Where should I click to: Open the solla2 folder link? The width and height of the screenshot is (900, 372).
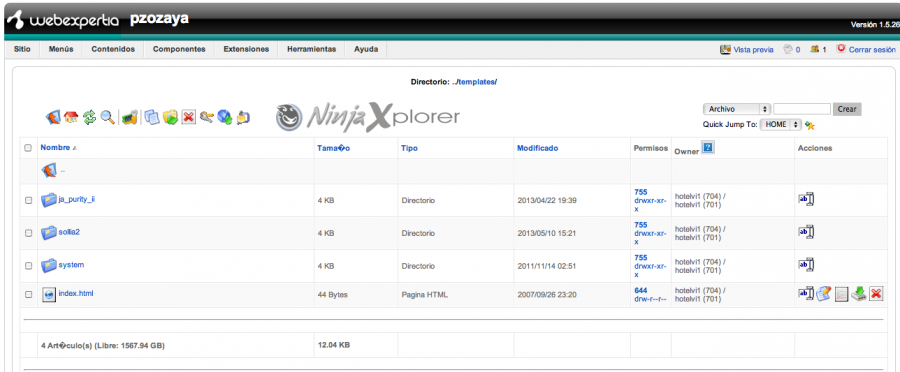click(x=69, y=232)
